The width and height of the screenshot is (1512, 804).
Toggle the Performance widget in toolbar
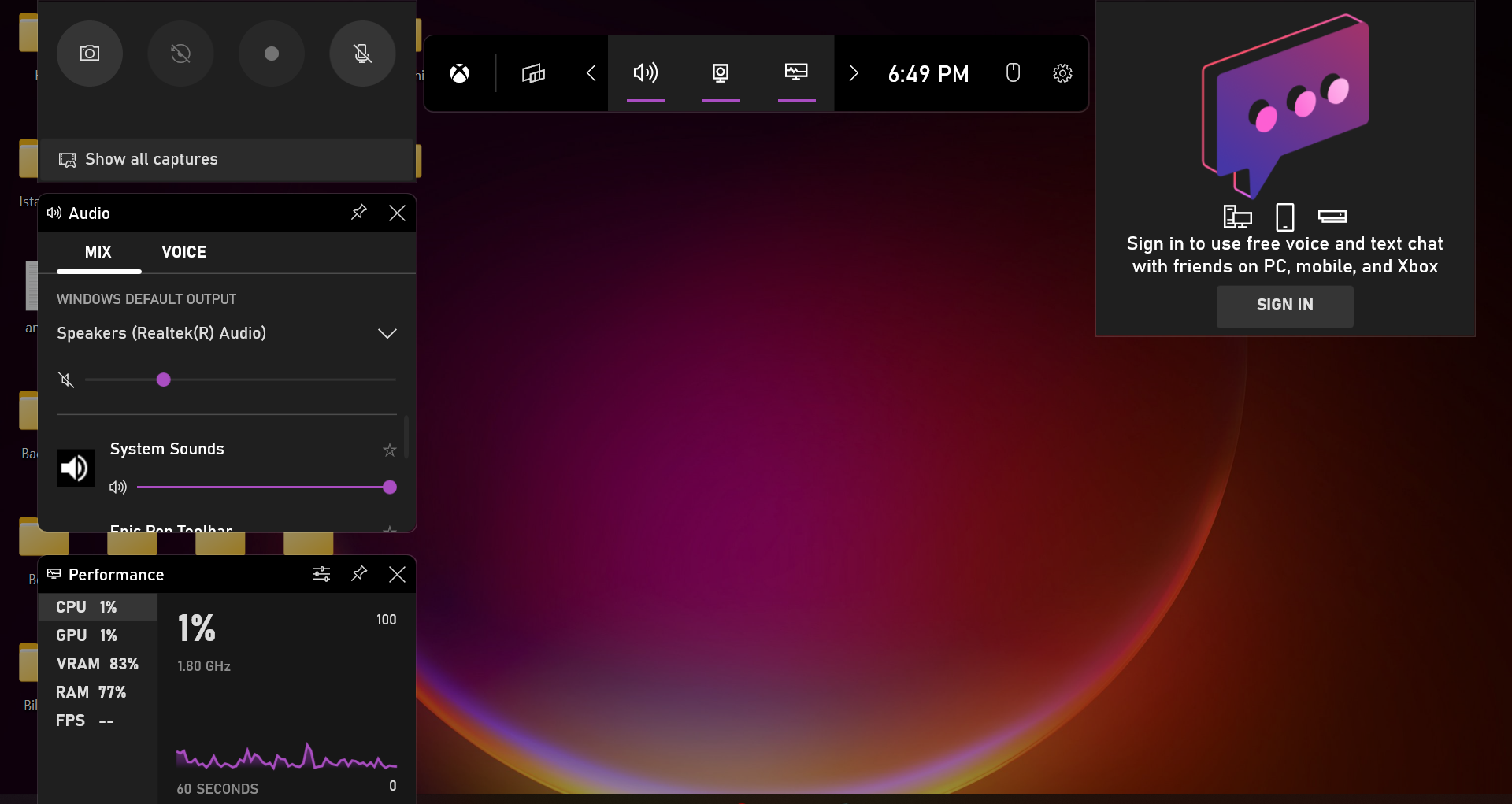(796, 73)
